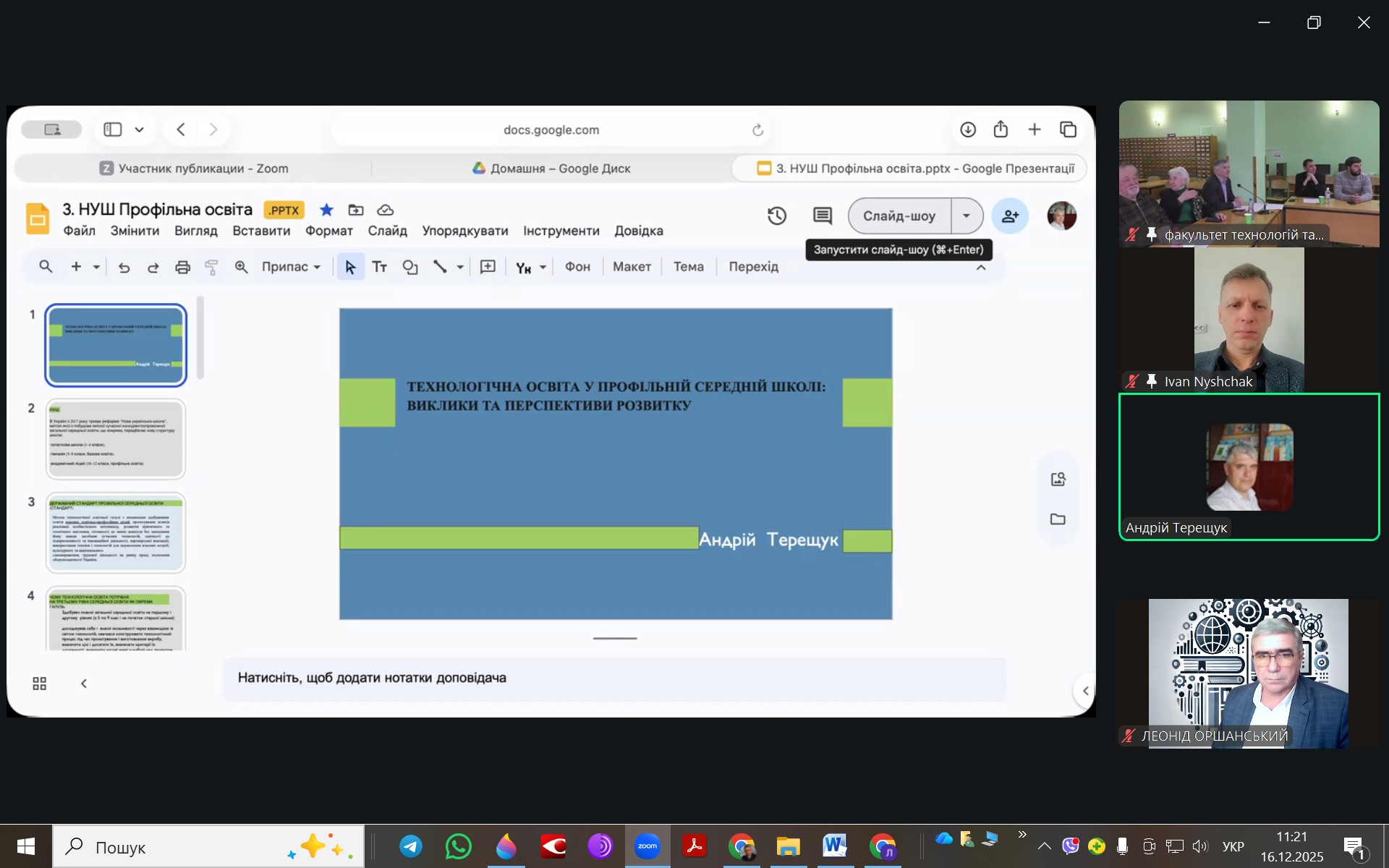1389x868 pixels.
Task: Open the Вставити menu
Action: [261, 231]
